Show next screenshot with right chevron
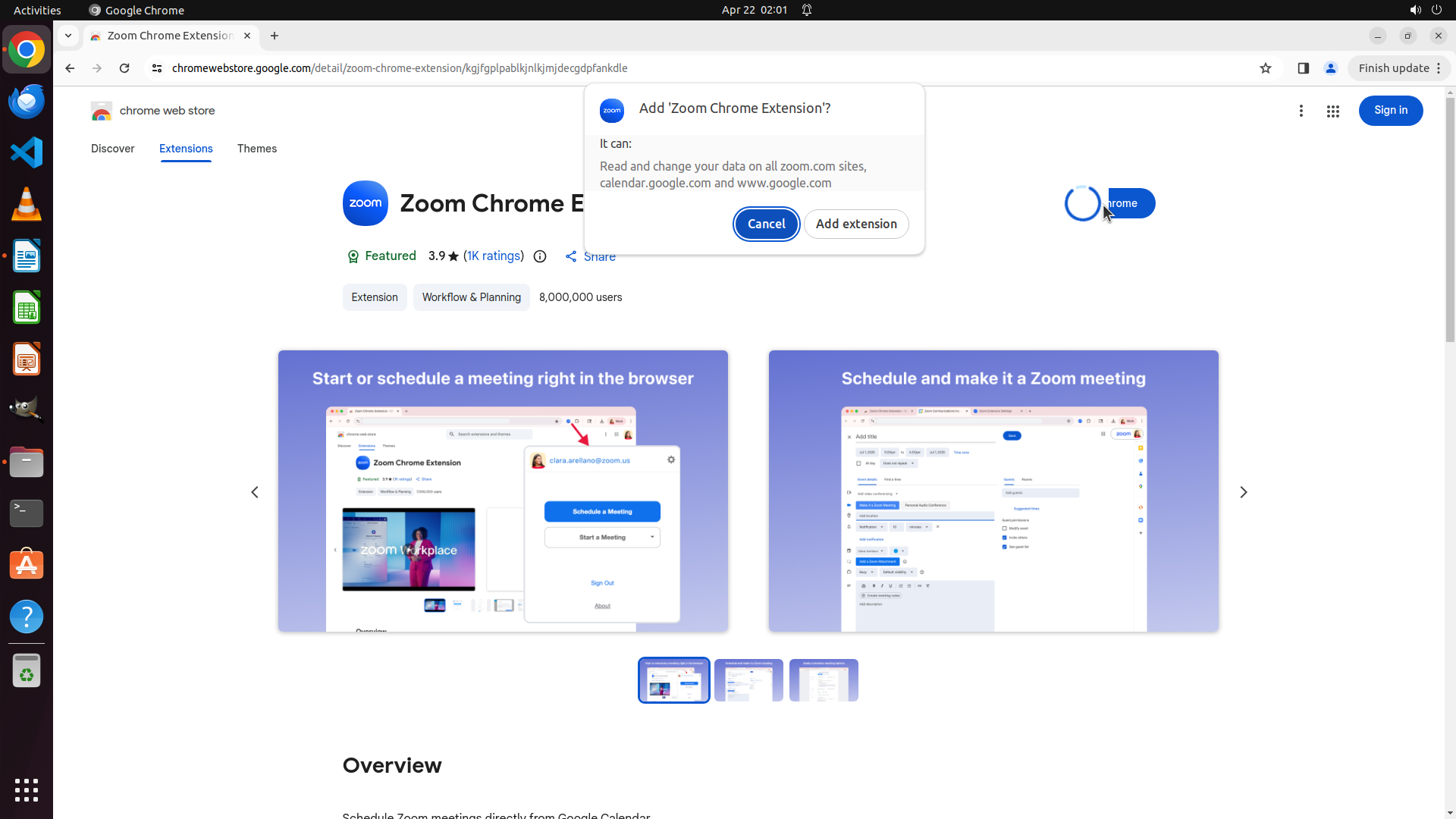The width and height of the screenshot is (1456, 819). click(1243, 492)
